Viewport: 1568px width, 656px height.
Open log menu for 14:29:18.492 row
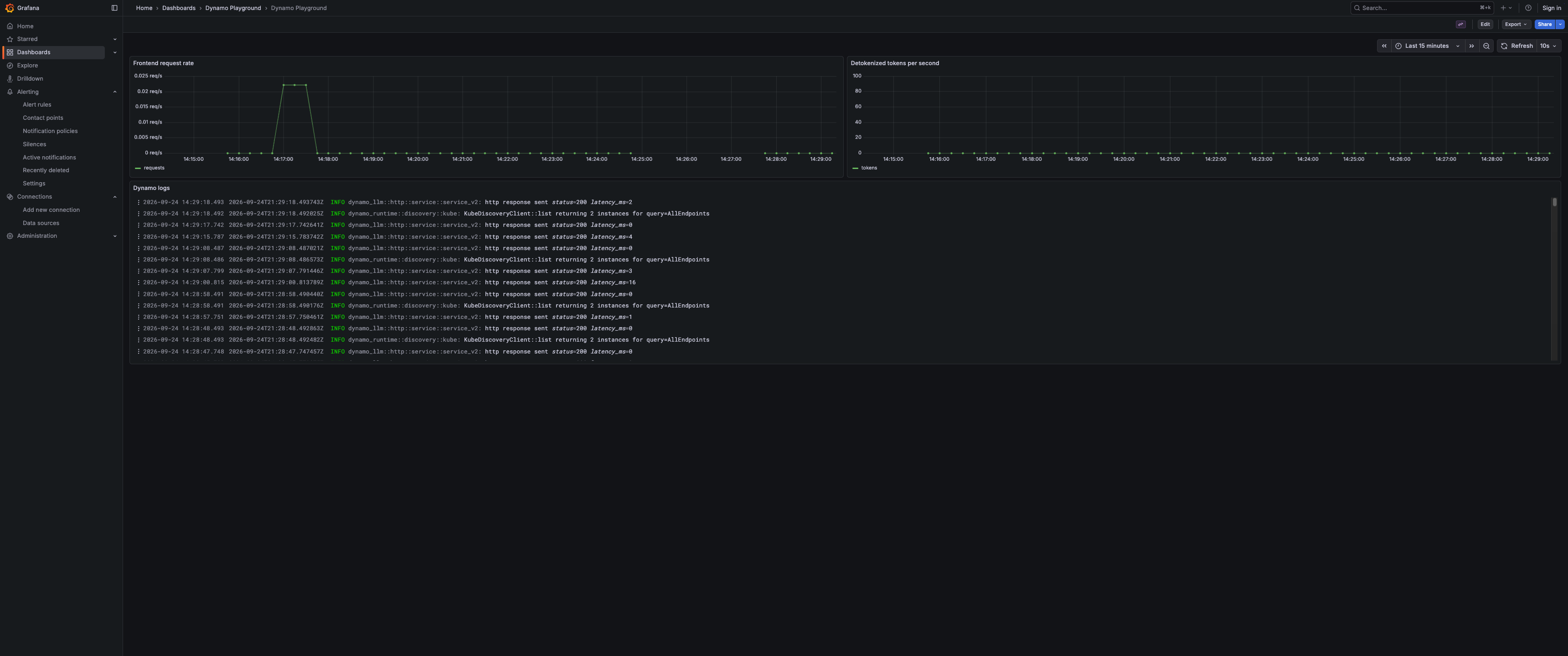[138, 214]
